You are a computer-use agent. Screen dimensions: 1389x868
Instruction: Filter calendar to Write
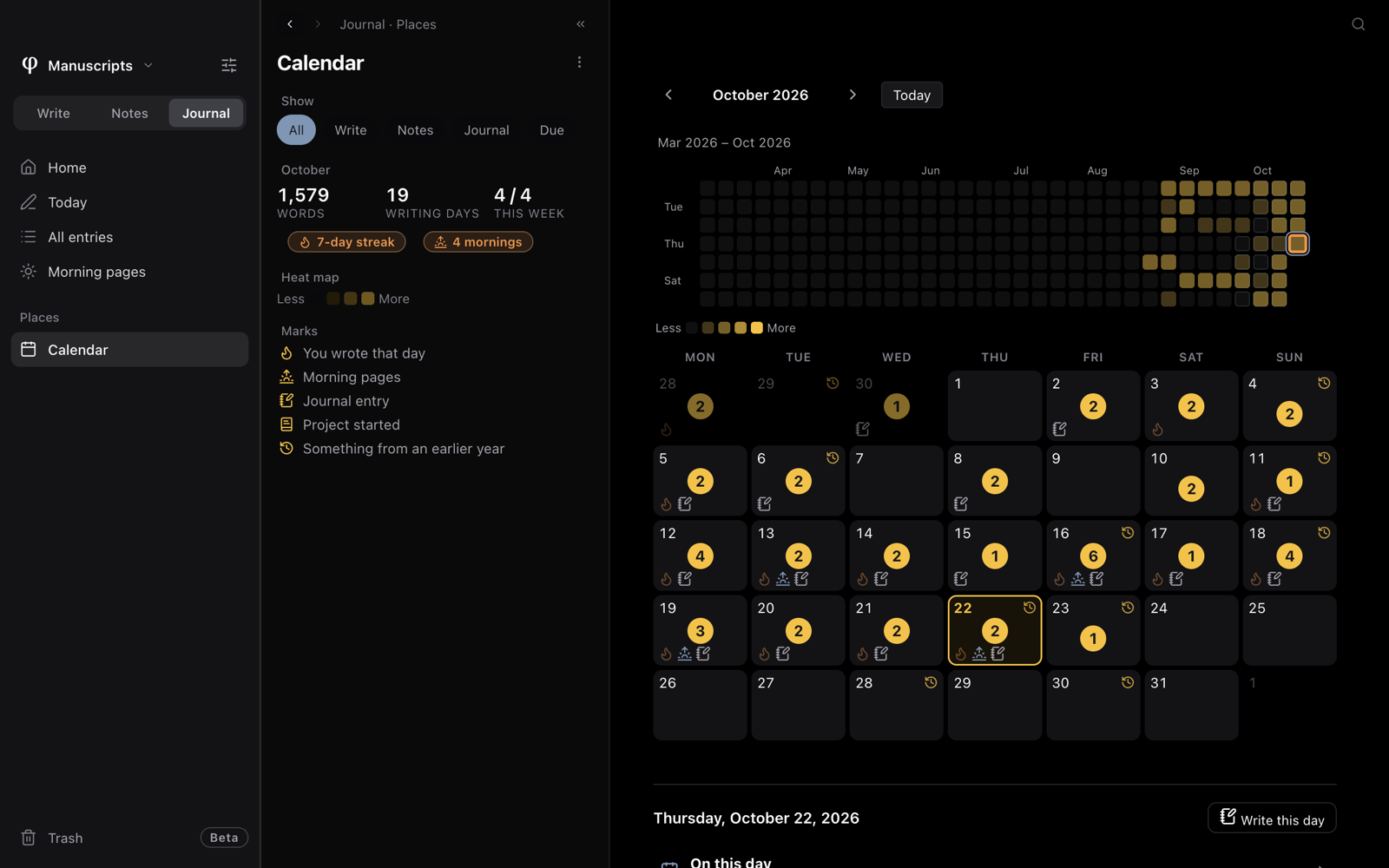(351, 130)
